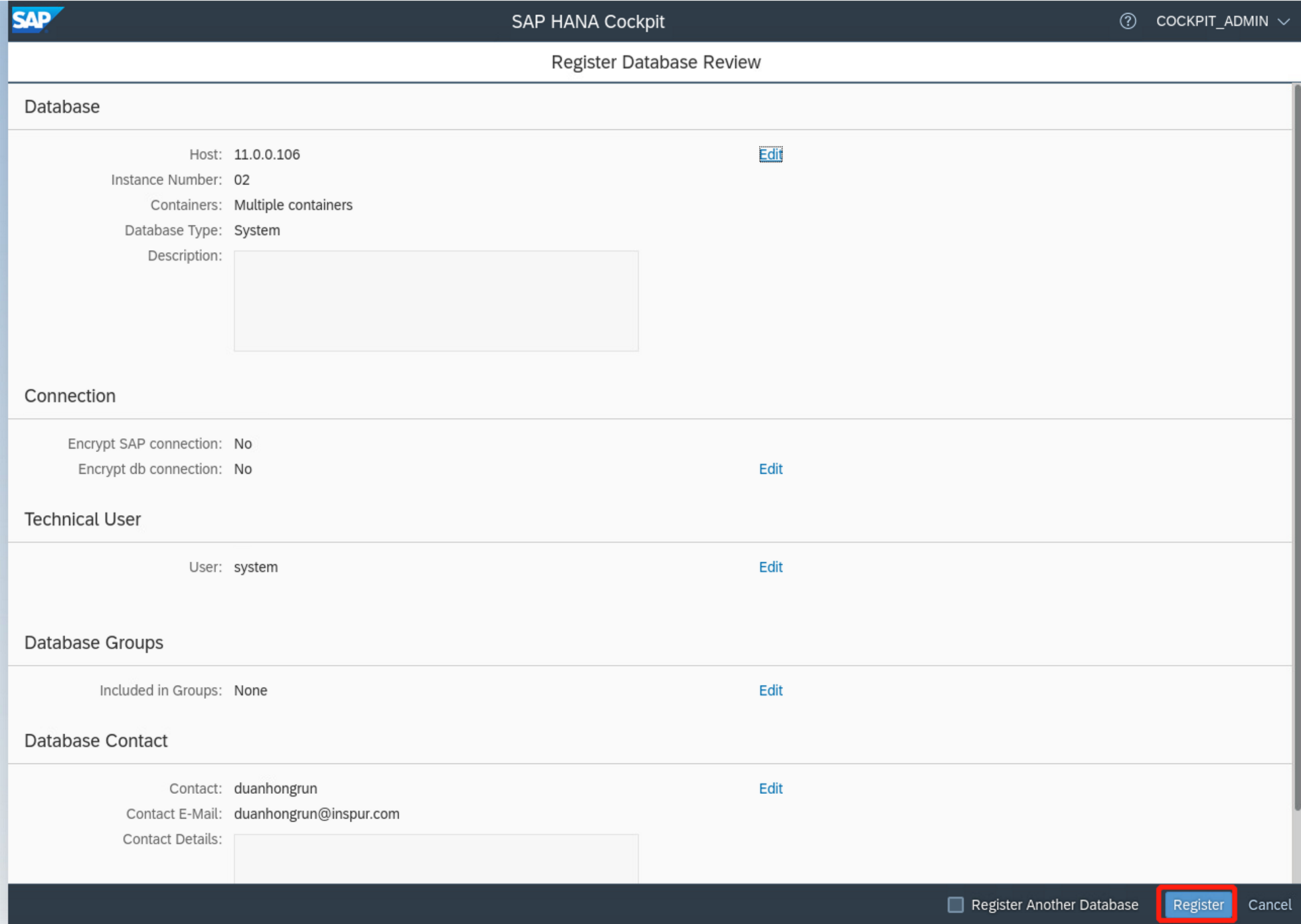Image resolution: width=1301 pixels, height=924 pixels.
Task: Click the host IP address value
Action: coord(267,154)
